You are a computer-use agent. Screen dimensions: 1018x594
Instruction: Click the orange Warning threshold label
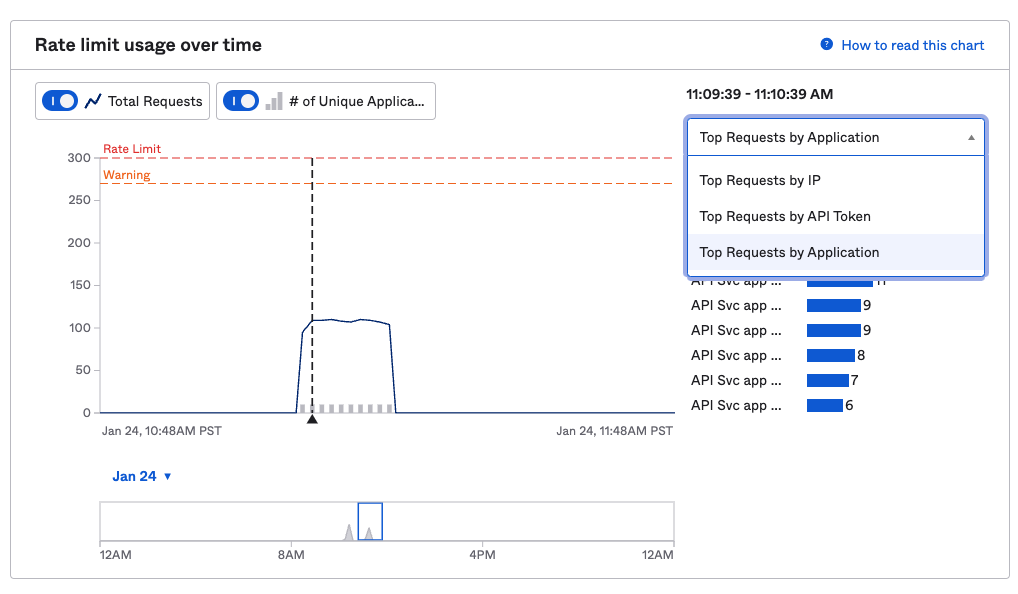coord(126,175)
